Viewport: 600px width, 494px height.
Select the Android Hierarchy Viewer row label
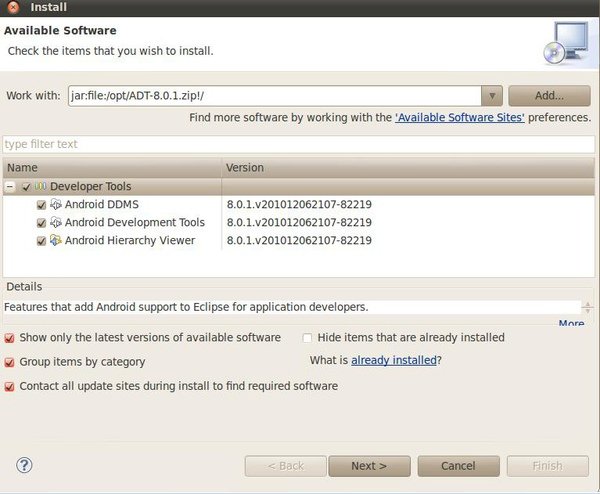(x=130, y=240)
